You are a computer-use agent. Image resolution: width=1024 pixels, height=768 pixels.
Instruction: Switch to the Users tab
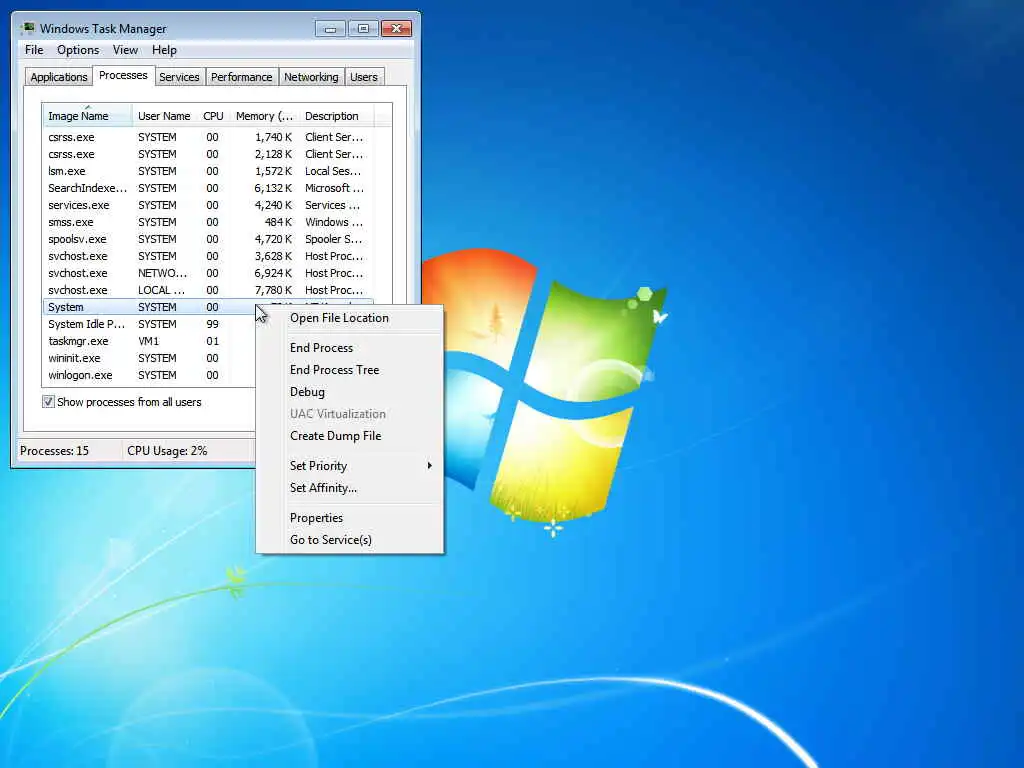[x=363, y=77]
